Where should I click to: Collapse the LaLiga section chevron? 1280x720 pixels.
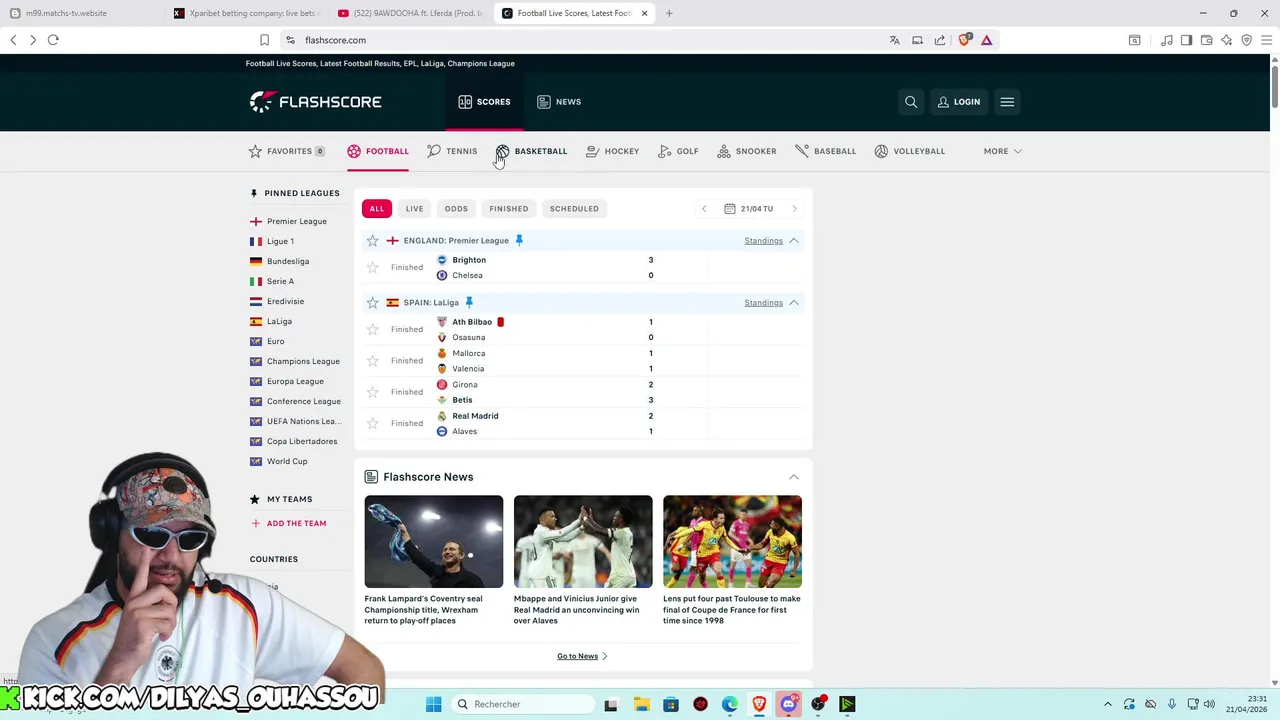pyautogui.click(x=794, y=302)
